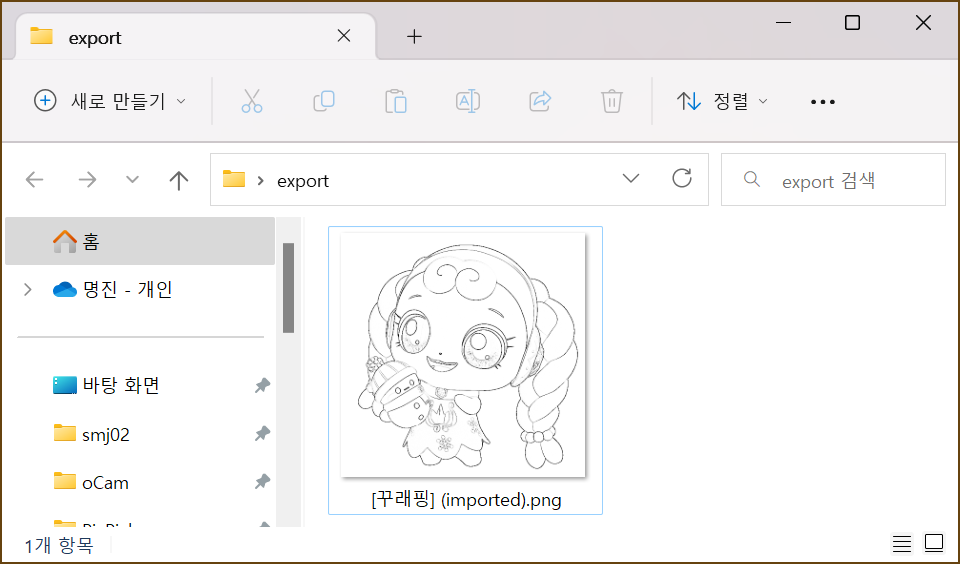Click the Cut scissors icon
960x564 pixels.
252,101
